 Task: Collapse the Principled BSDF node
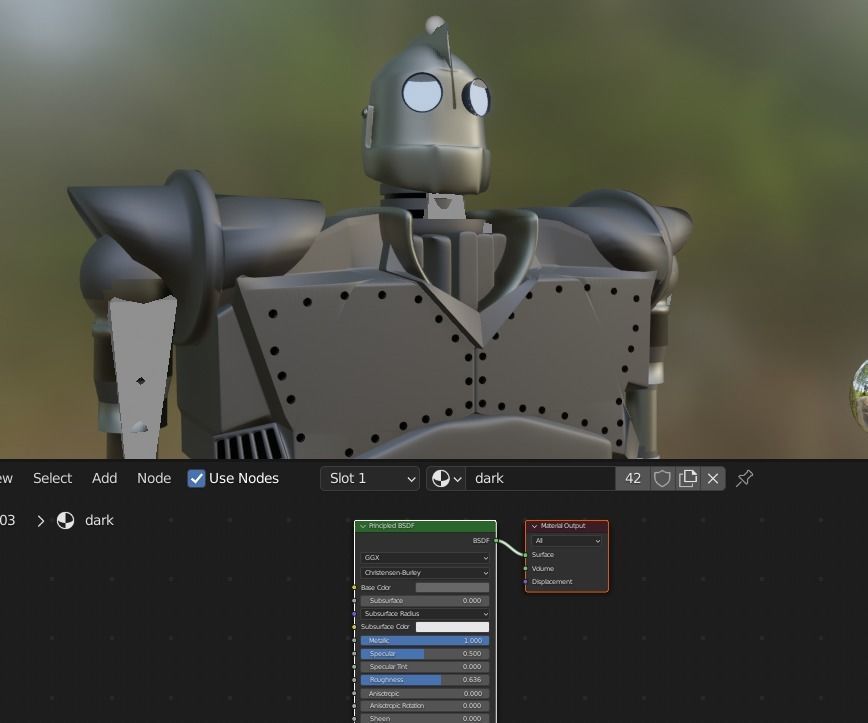(x=363, y=526)
